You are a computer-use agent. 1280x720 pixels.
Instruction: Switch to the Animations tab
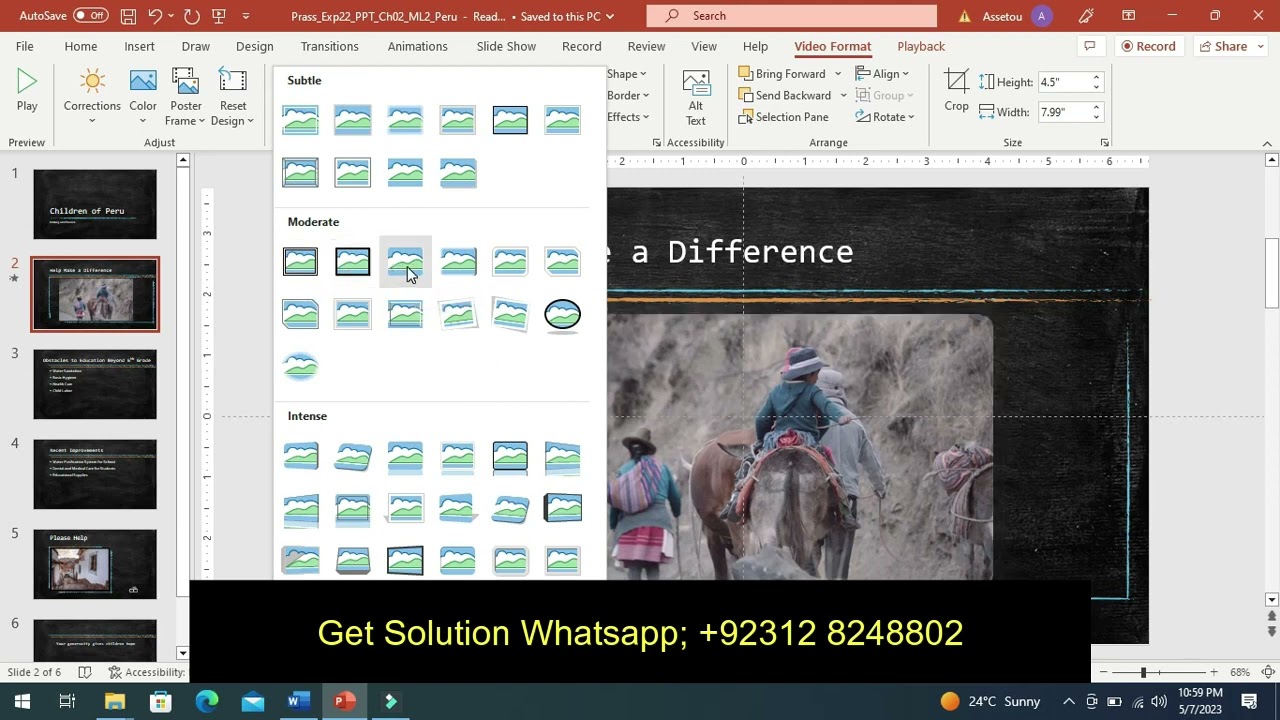417,46
